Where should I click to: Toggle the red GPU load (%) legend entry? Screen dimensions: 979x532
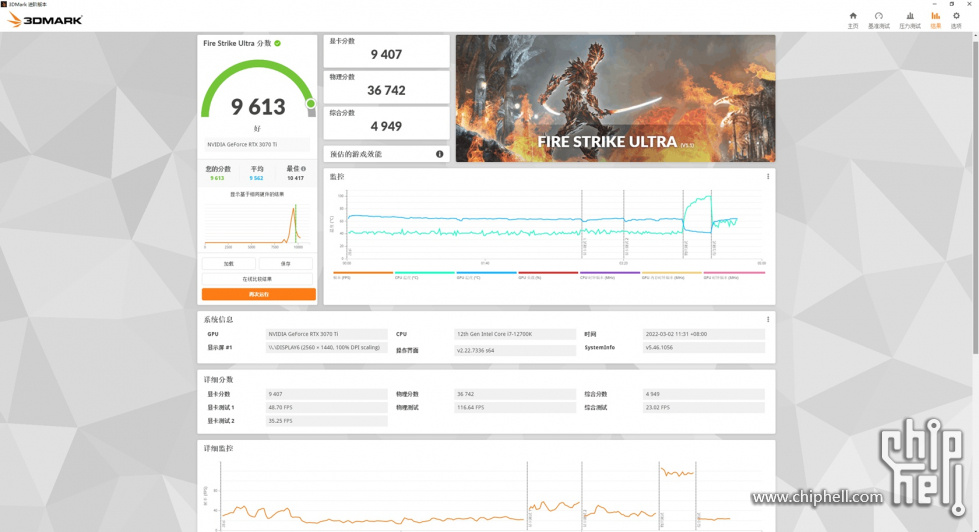click(548, 275)
